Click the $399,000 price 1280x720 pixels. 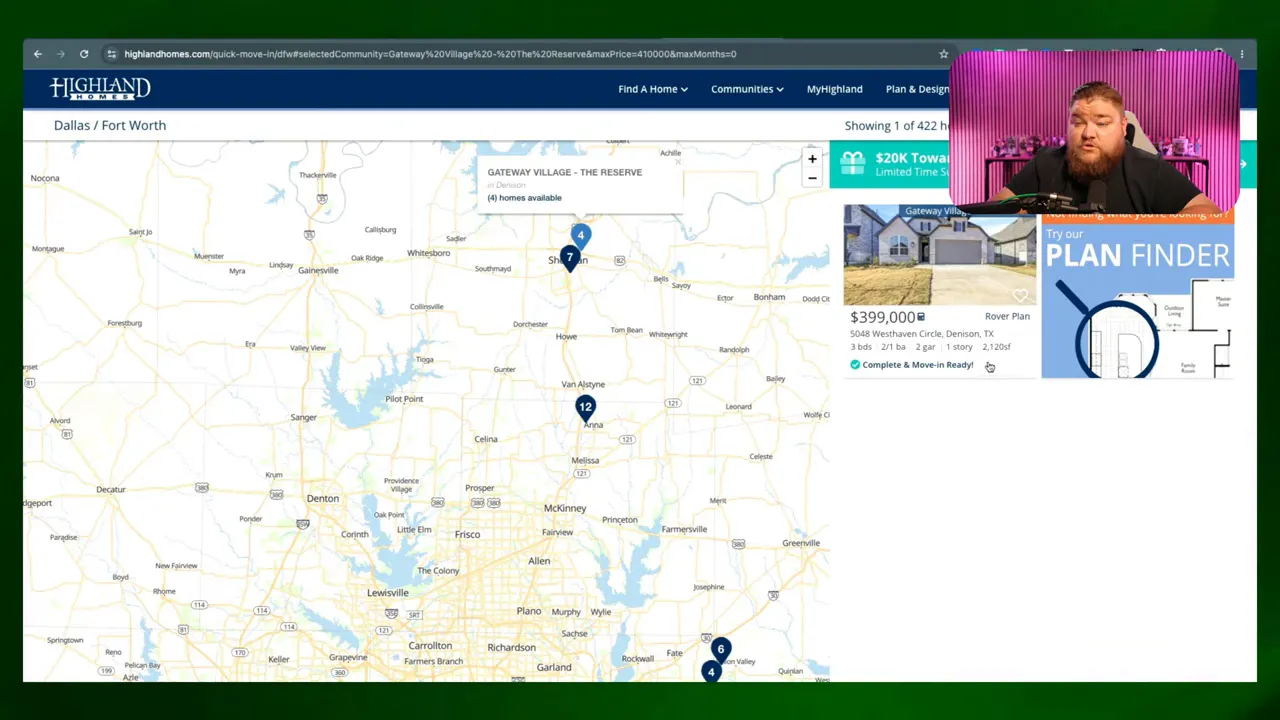[x=882, y=317]
